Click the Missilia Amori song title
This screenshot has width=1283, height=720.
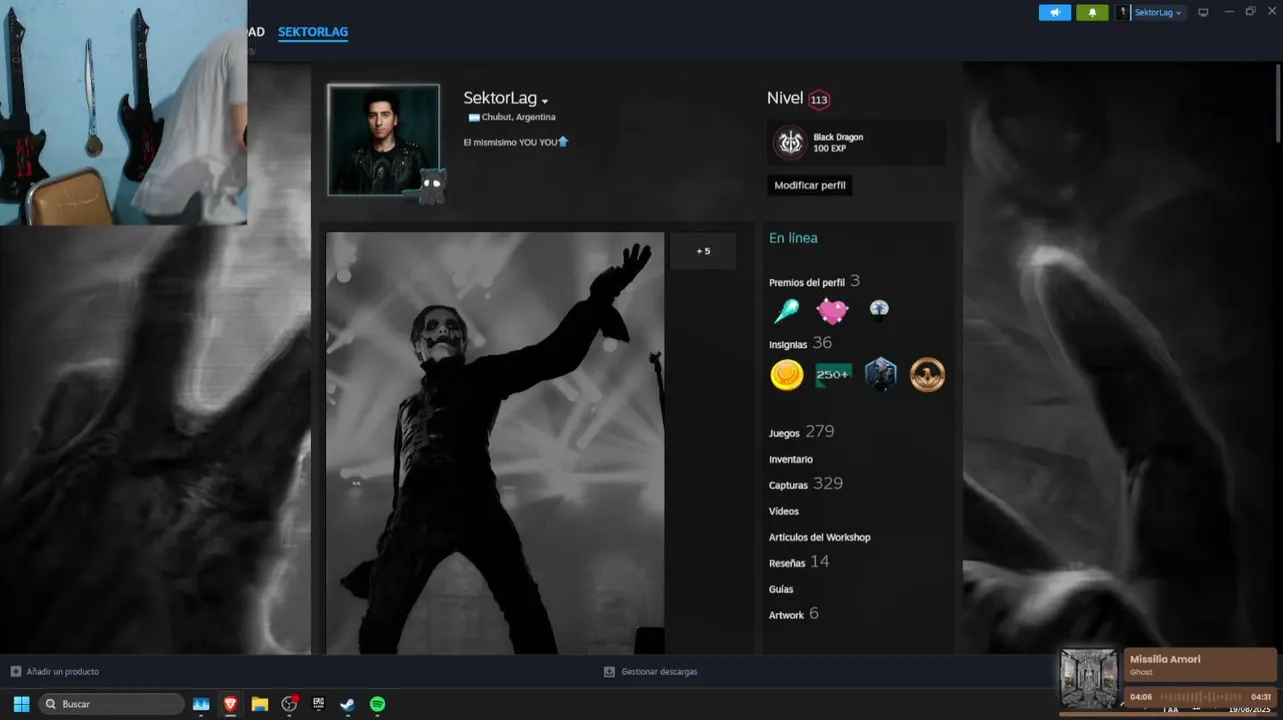tap(1165, 660)
